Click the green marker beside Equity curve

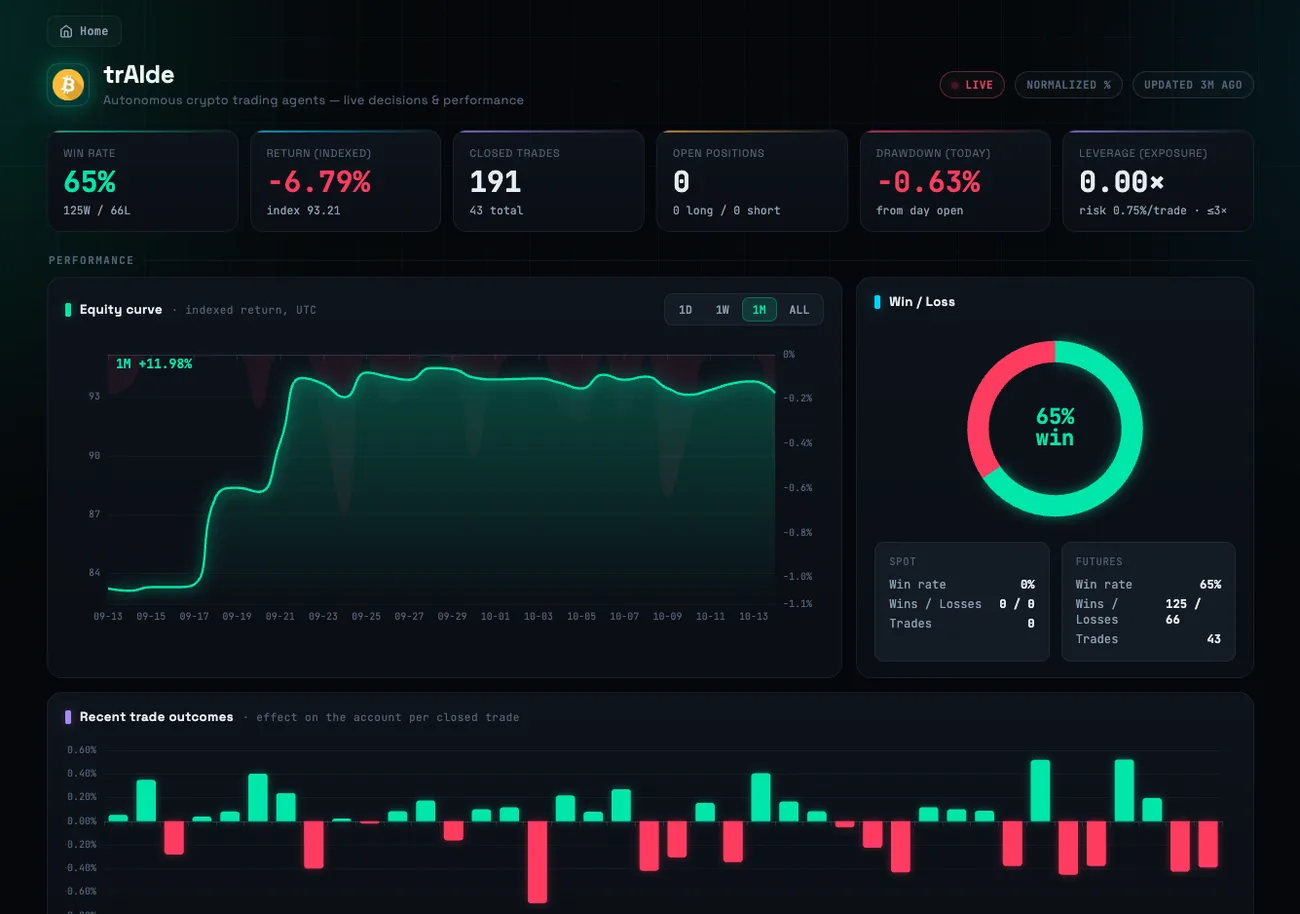68,310
